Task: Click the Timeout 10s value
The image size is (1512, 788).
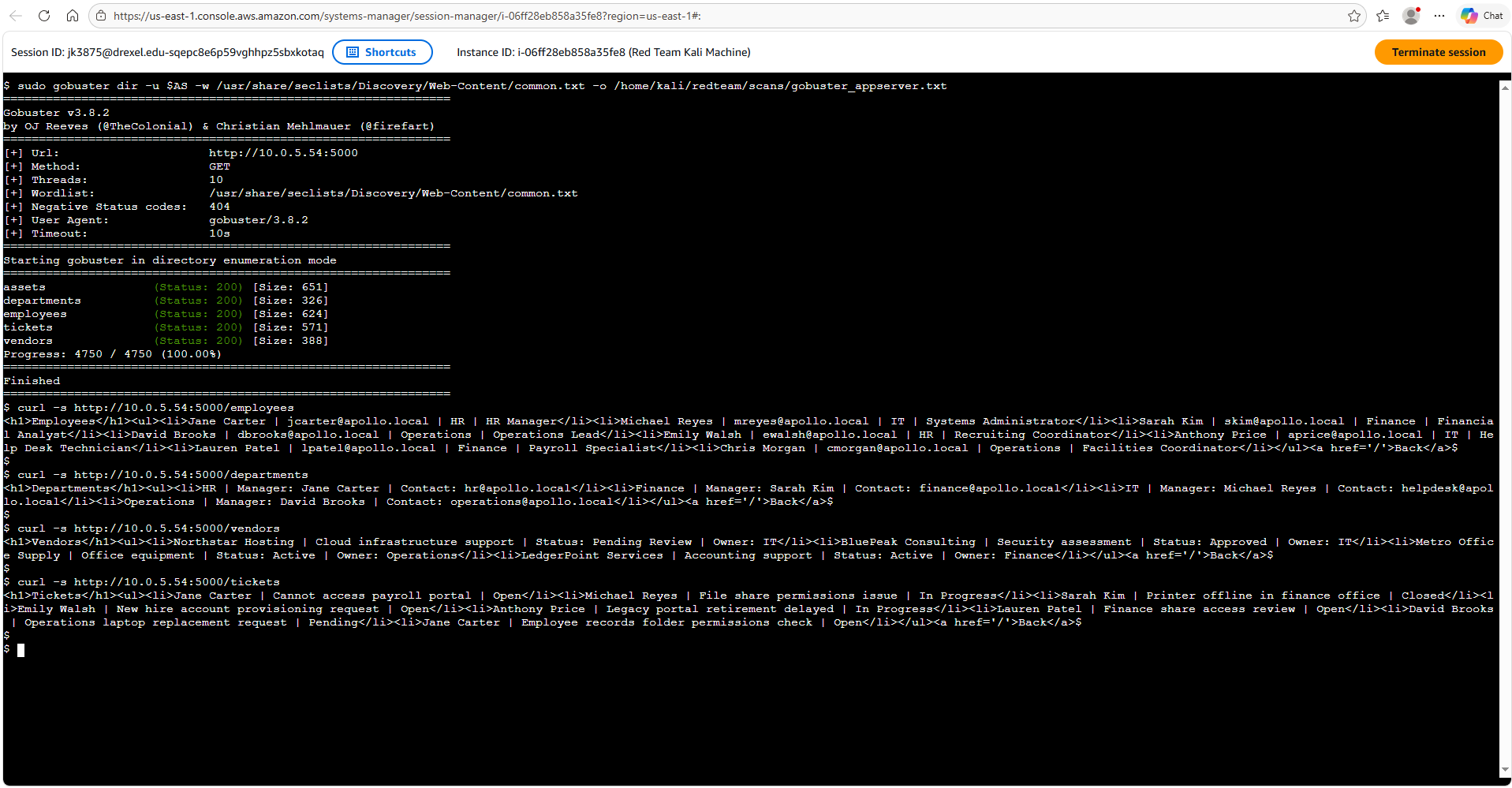Action: pos(219,233)
